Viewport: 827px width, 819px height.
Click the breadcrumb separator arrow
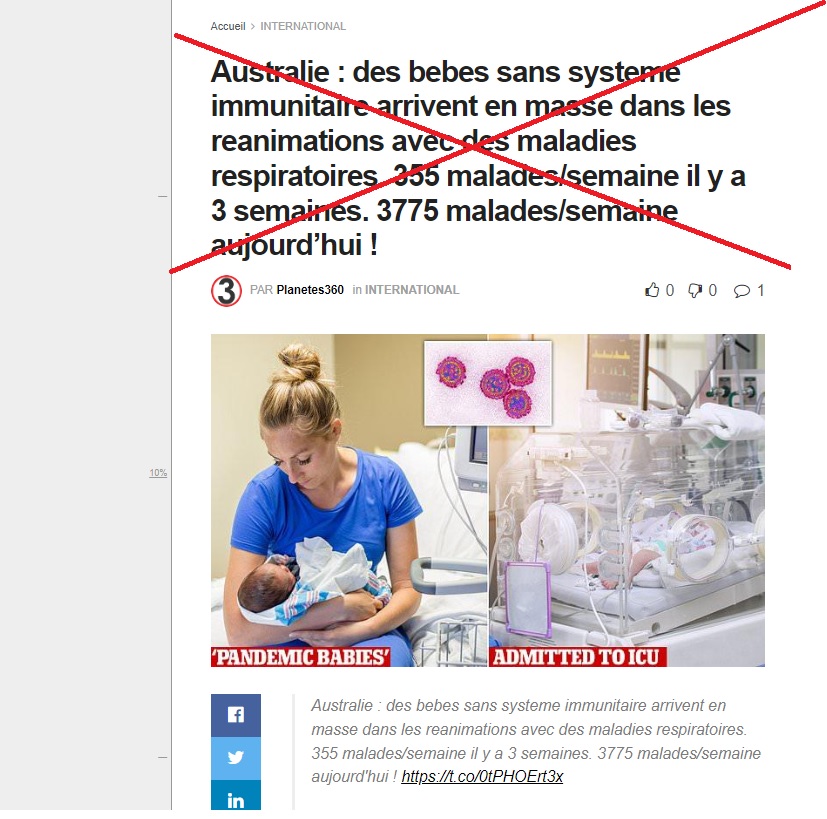(253, 26)
